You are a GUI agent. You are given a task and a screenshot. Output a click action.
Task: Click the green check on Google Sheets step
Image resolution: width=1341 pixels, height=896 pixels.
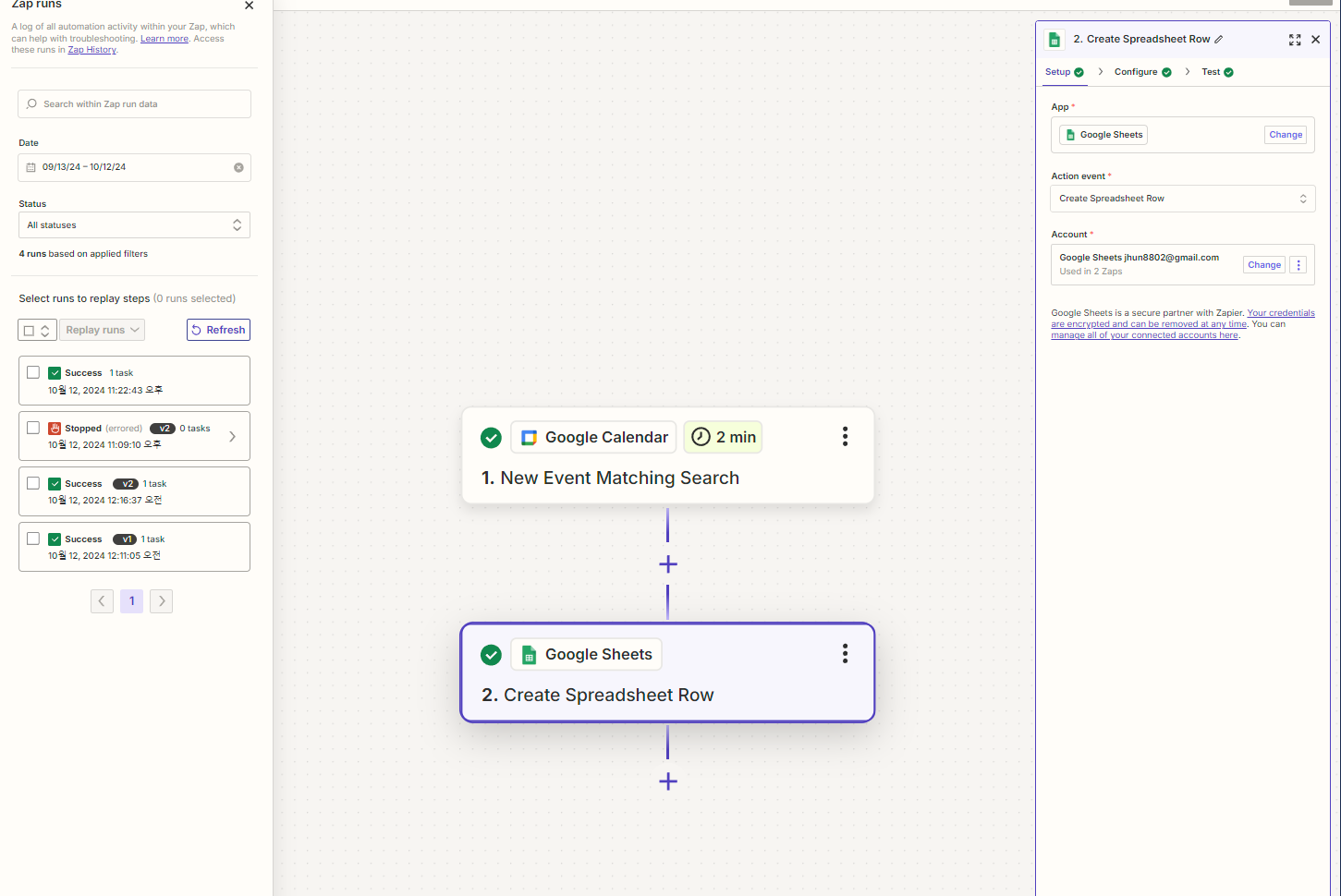click(x=492, y=655)
